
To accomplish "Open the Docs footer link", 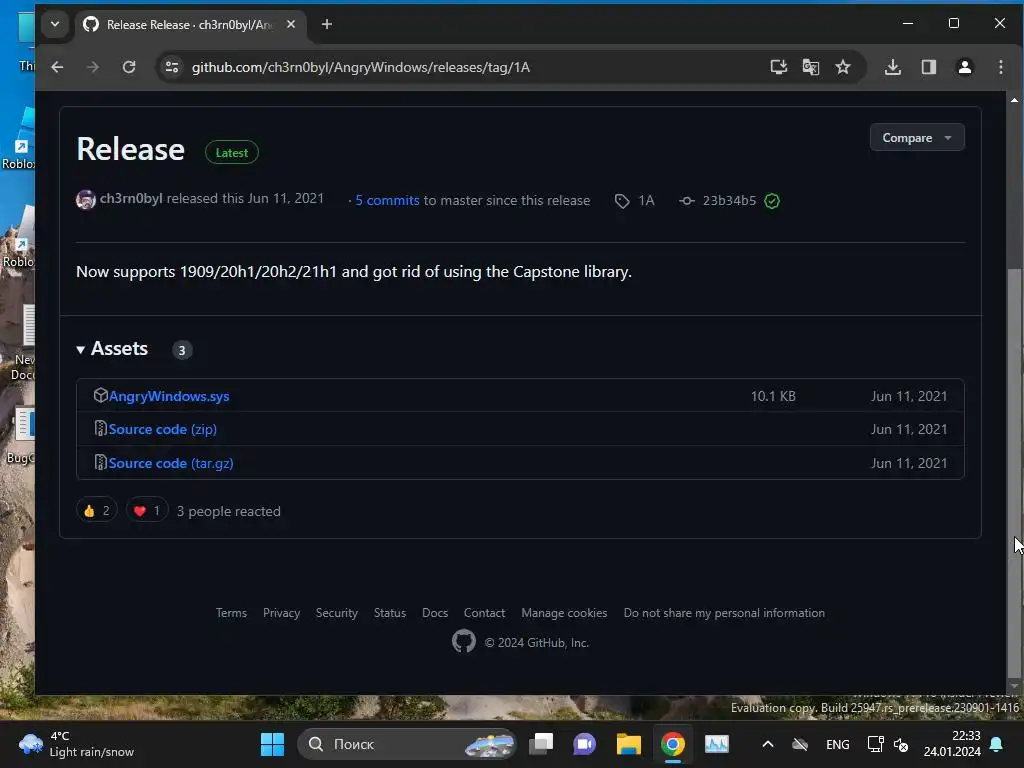I will [x=435, y=613].
